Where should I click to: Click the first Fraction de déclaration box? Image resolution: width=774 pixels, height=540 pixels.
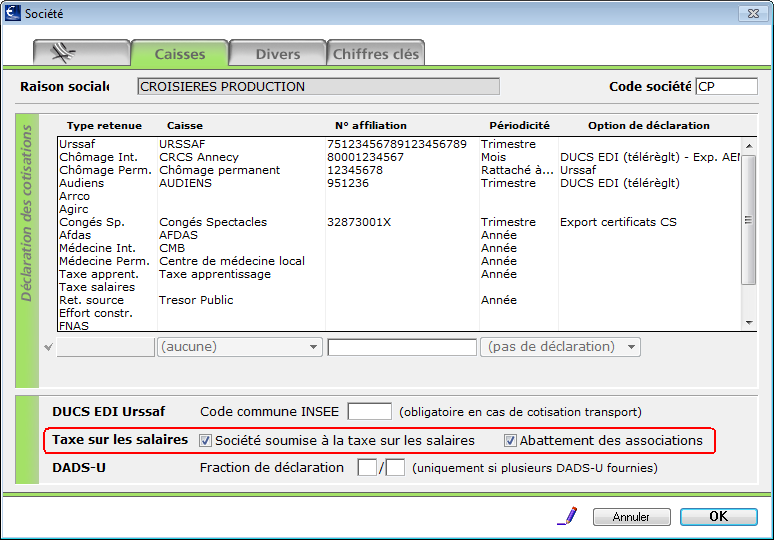pyautogui.click(x=367, y=467)
